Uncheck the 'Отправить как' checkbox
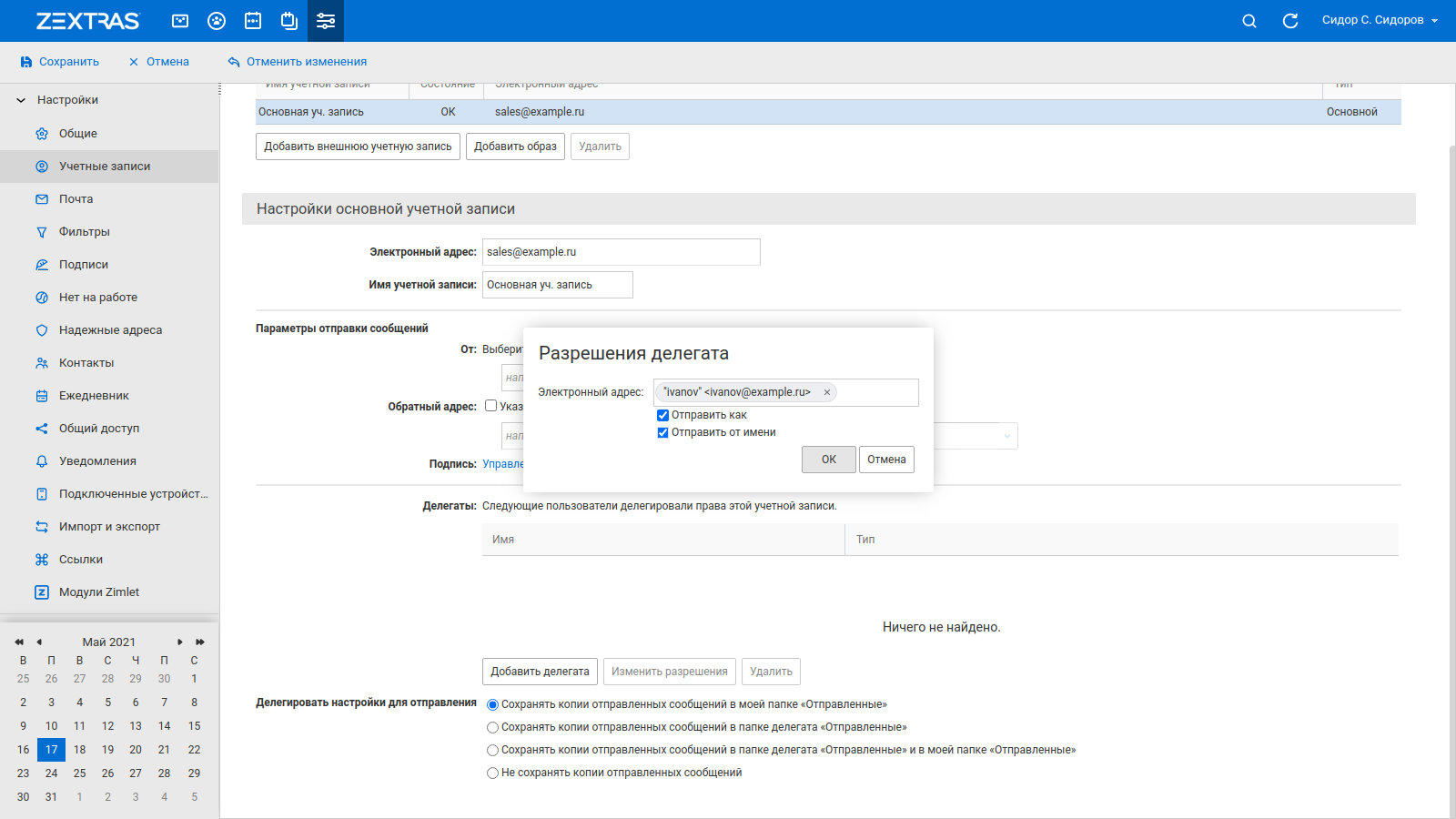This screenshot has width=1456, height=819. pos(662,415)
